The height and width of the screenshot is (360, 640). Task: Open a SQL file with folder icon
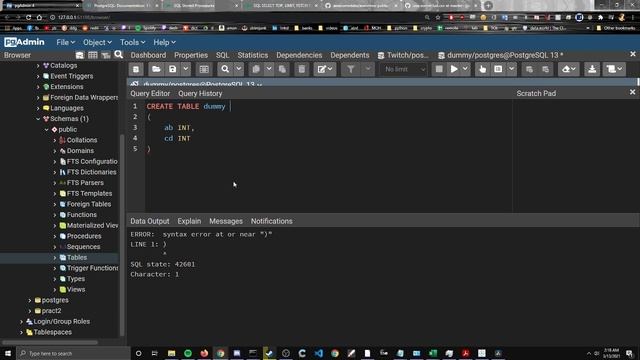click(156, 69)
